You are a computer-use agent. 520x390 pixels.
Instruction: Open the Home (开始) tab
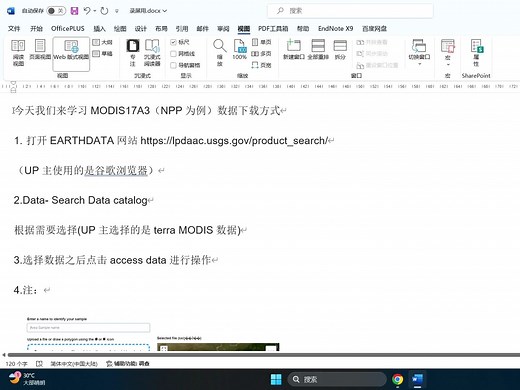[x=36, y=29]
